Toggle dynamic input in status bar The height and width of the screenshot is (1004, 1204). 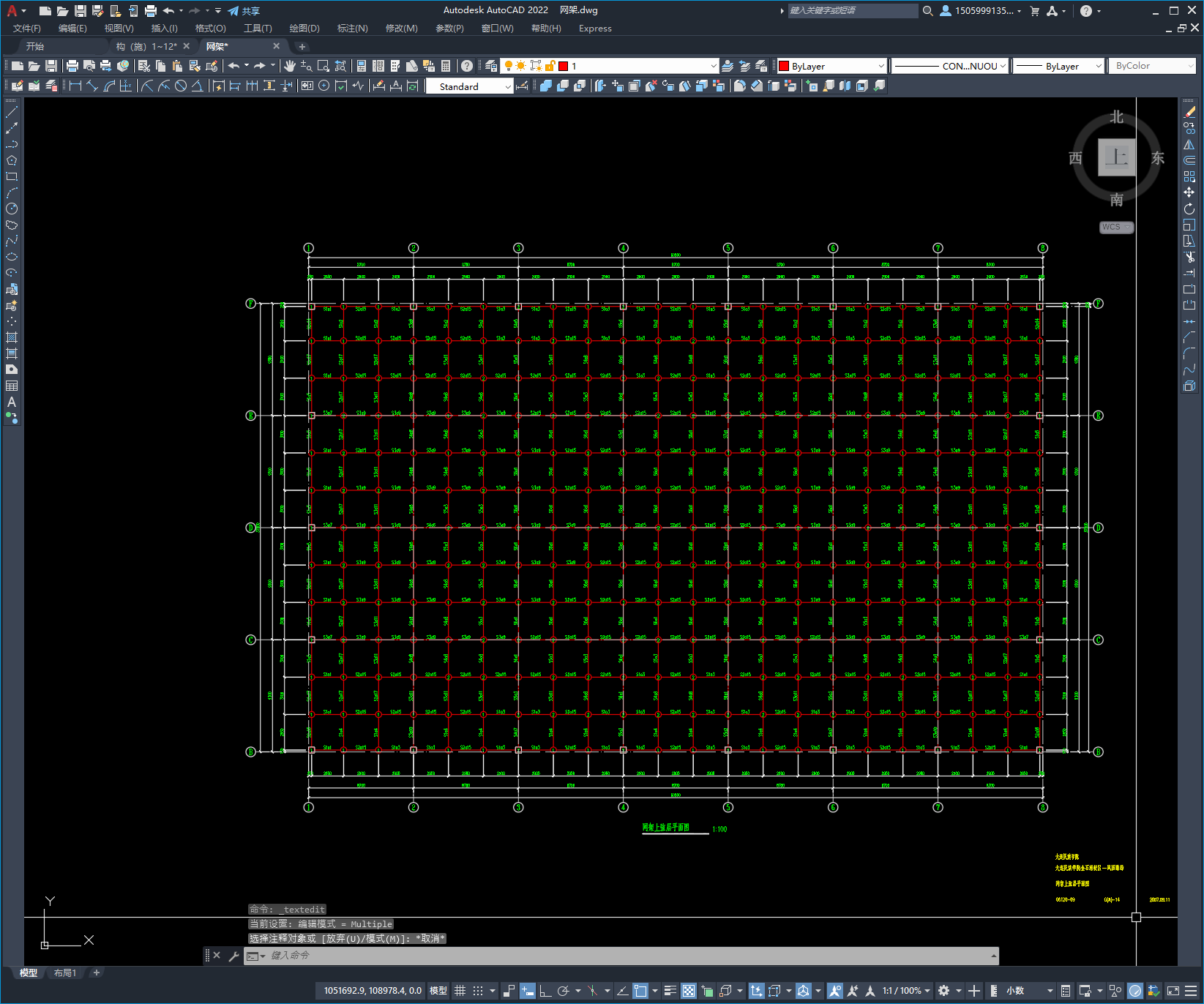[x=527, y=991]
